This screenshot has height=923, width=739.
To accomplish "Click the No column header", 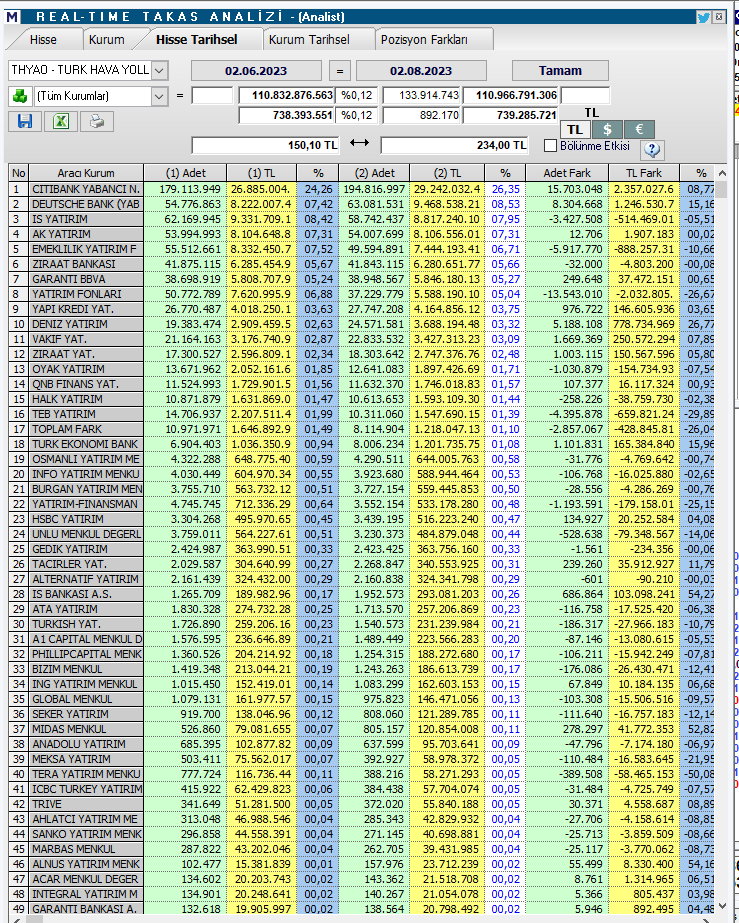I will [x=19, y=173].
